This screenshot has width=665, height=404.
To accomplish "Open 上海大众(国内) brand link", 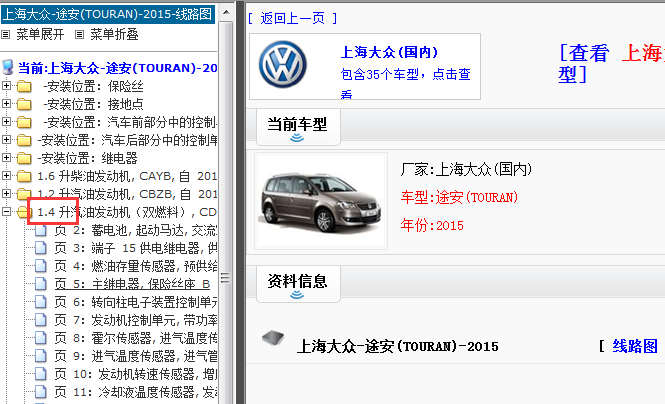I will (389, 53).
